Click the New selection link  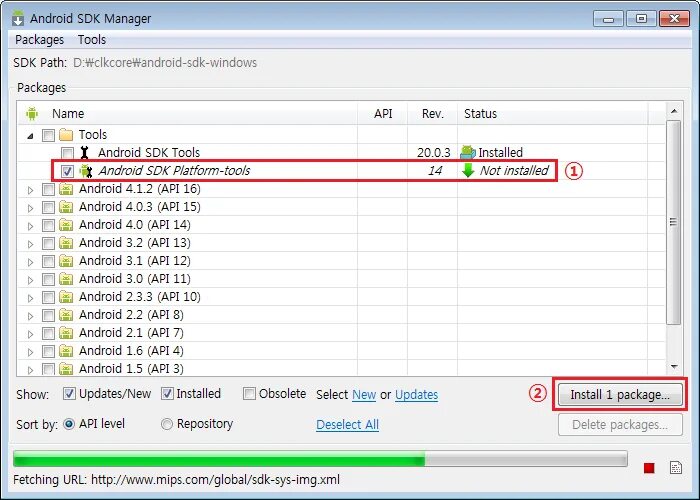click(x=364, y=395)
